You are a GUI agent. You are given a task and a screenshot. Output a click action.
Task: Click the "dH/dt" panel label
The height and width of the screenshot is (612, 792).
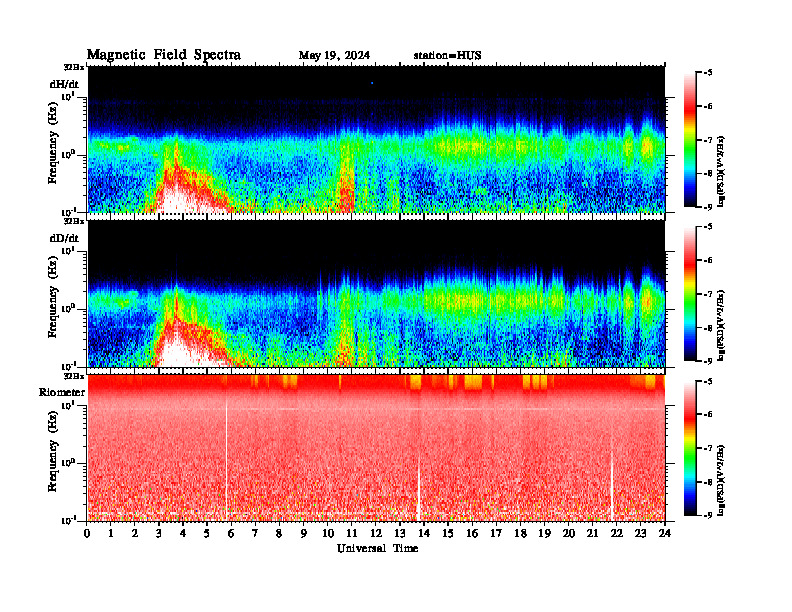[x=64, y=84]
